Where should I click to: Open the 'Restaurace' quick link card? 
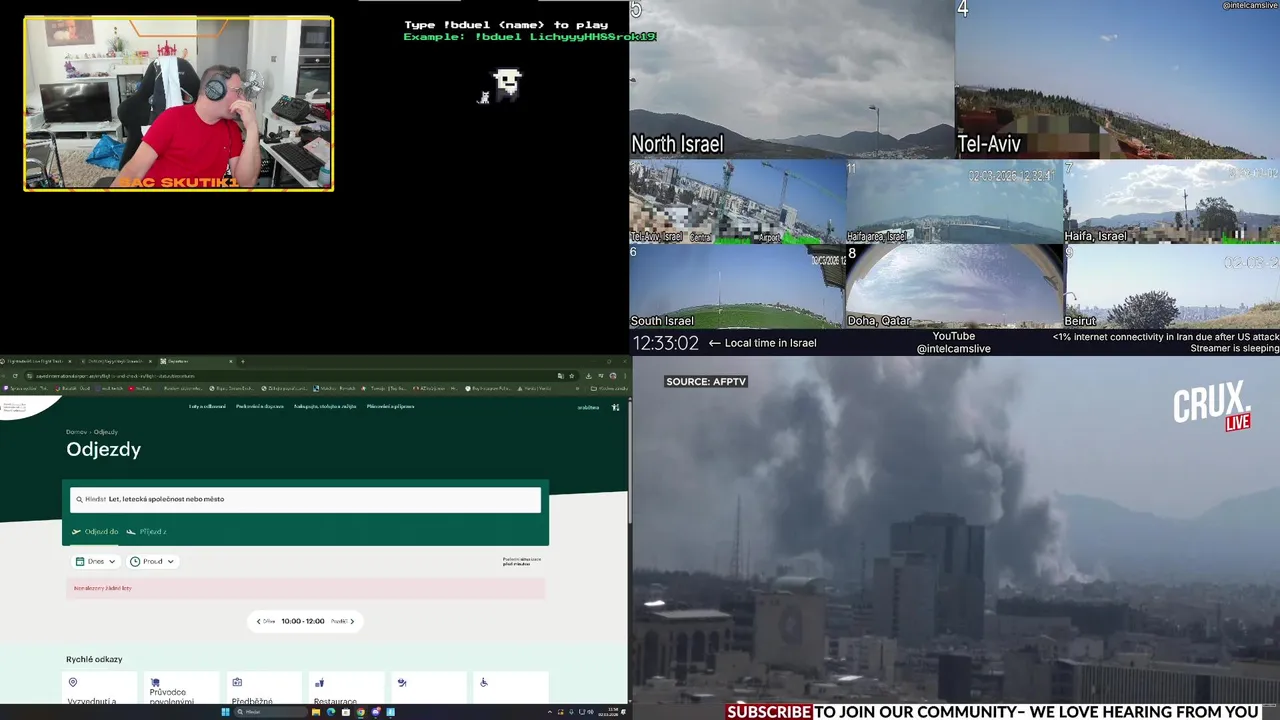[346, 688]
